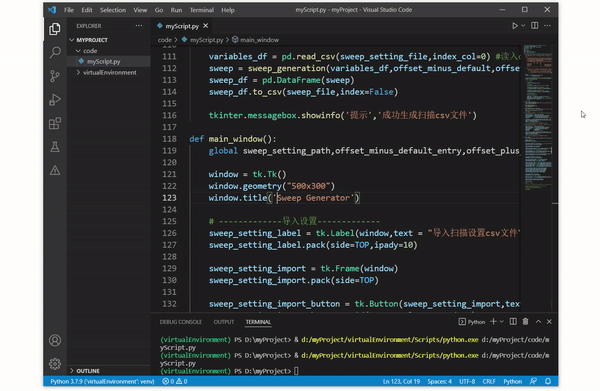
Task: Open the Selection menu
Action: click(x=113, y=10)
